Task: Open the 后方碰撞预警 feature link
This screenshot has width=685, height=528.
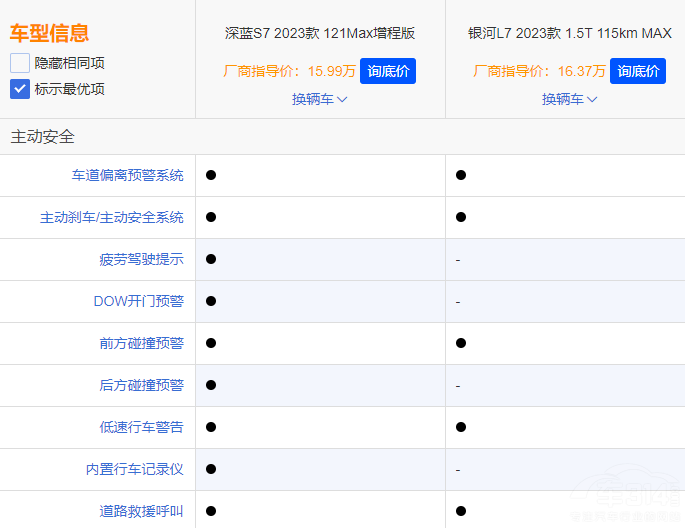Action: tap(141, 385)
